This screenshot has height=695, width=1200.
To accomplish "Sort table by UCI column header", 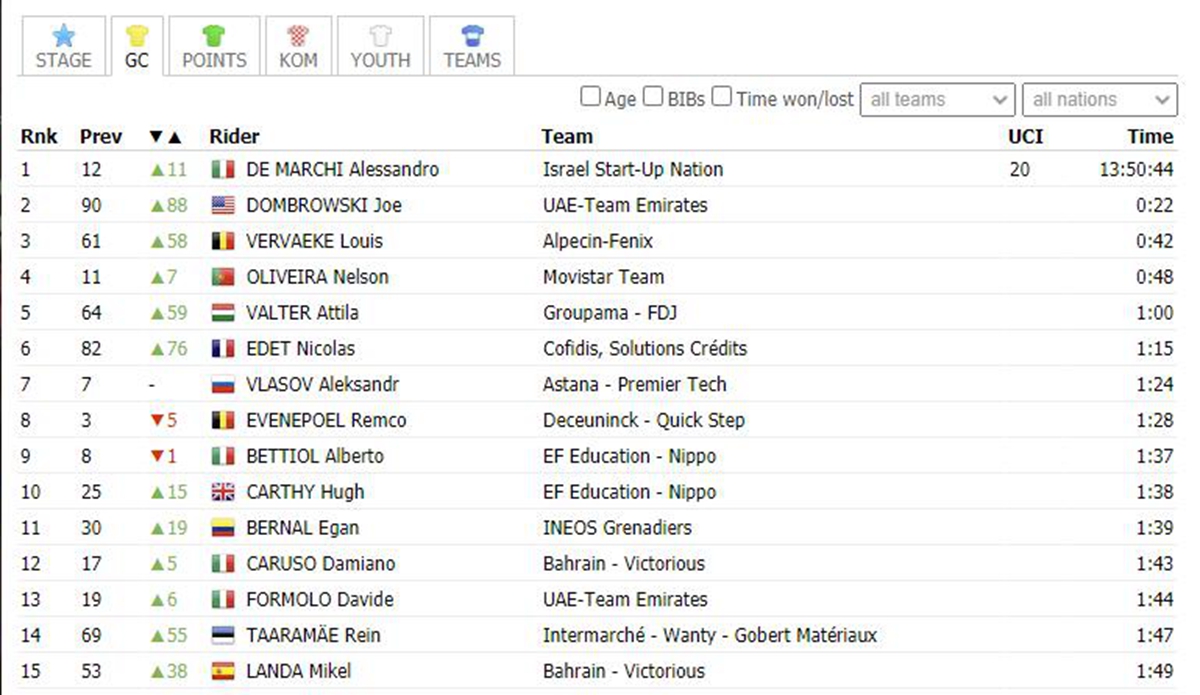I will point(1025,137).
